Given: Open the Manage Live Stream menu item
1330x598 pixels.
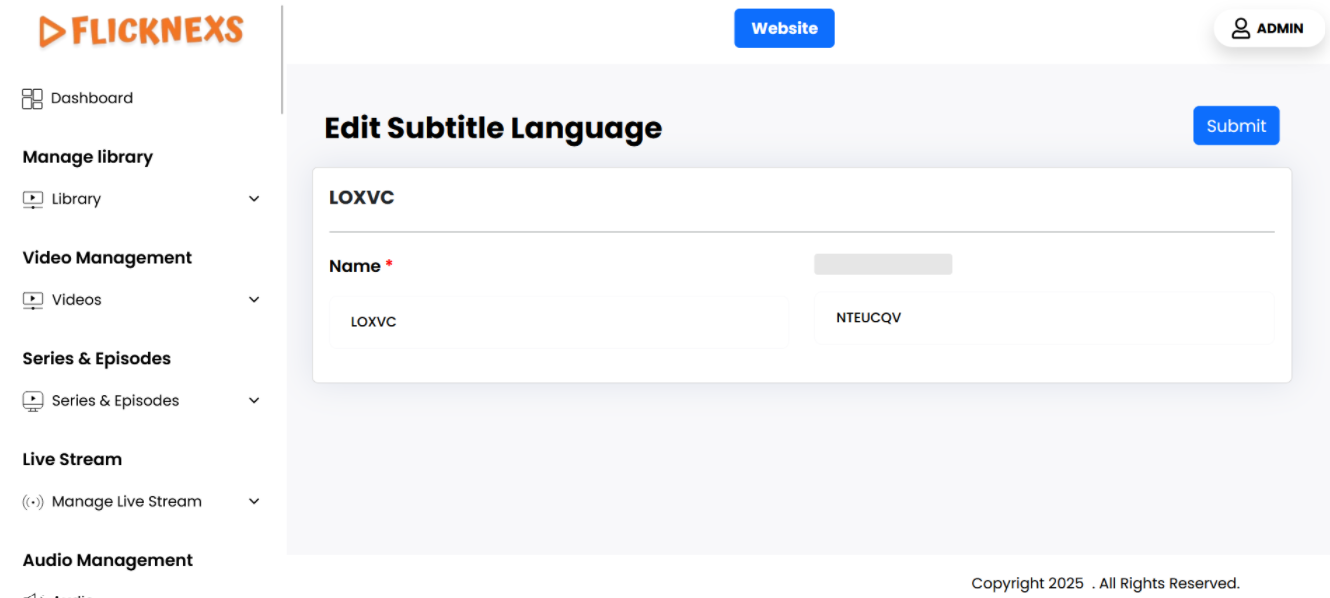Looking at the screenshot, I should click(127, 502).
